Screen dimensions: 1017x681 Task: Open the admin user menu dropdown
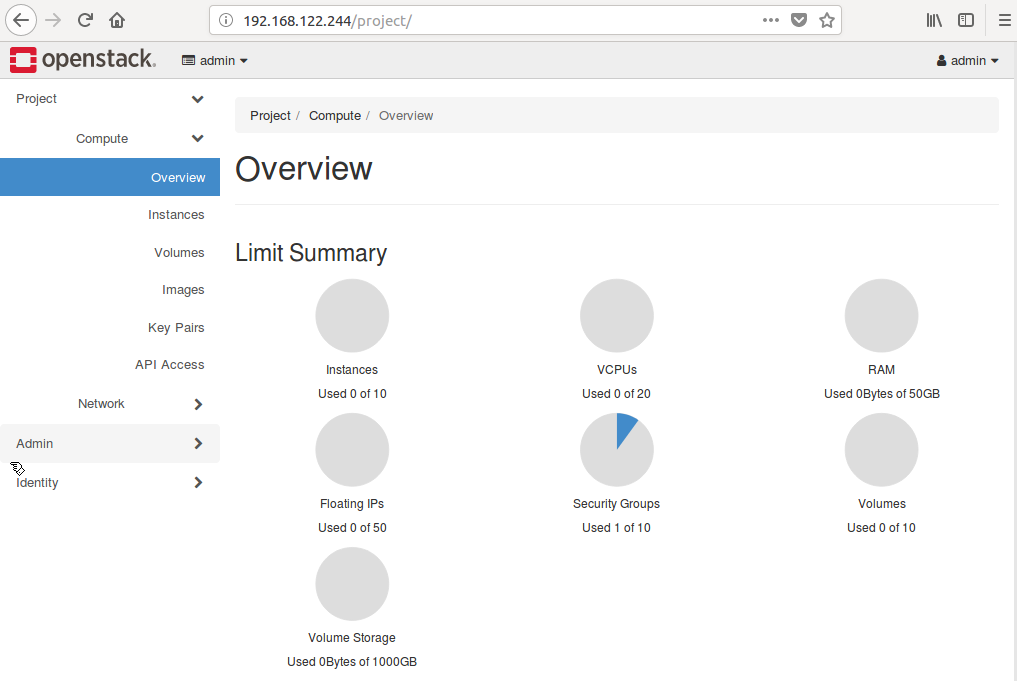[x=967, y=60]
